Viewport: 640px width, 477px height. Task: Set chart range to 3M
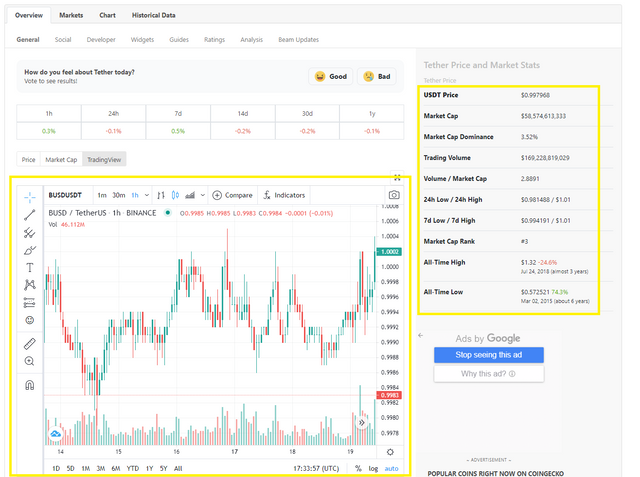pyautogui.click(x=100, y=468)
